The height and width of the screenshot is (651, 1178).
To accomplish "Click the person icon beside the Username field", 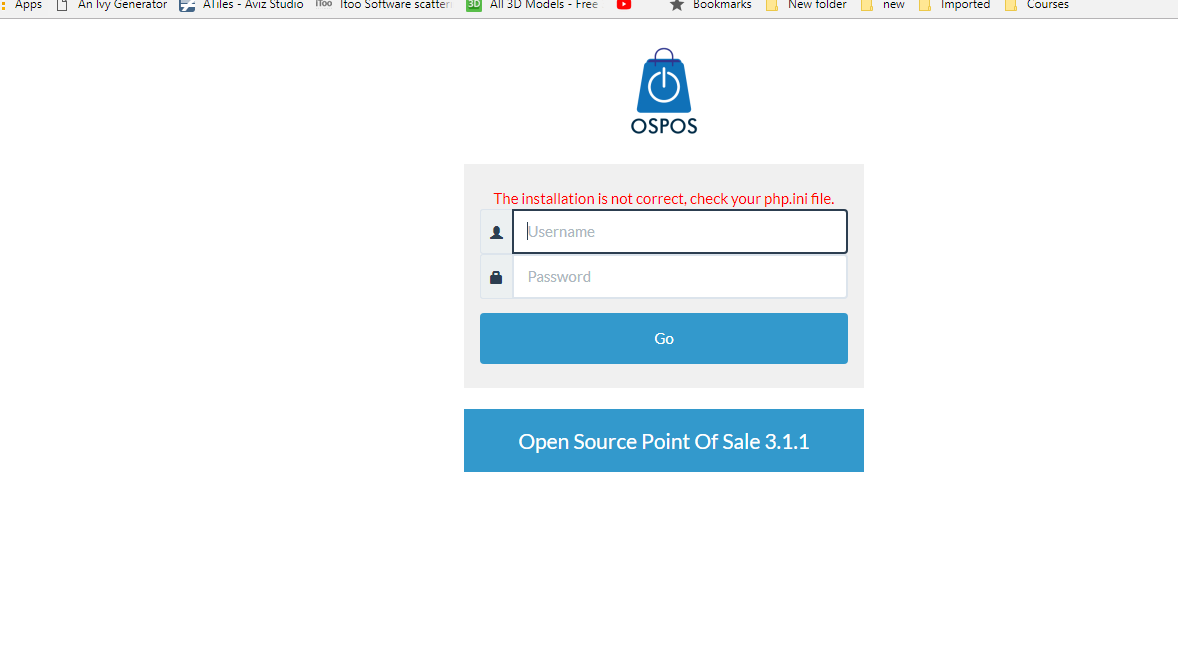I will click(496, 231).
